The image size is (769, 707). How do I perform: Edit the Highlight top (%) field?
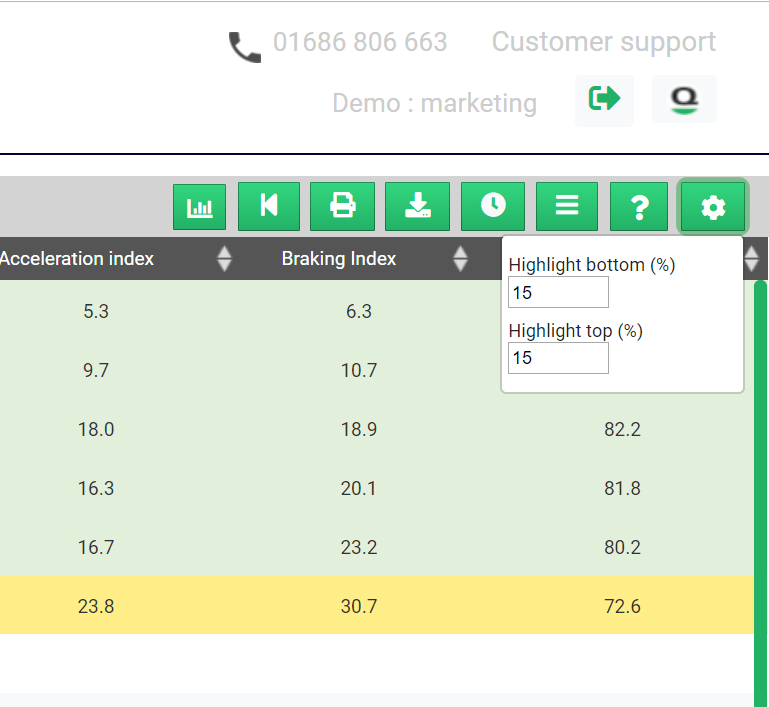click(558, 358)
